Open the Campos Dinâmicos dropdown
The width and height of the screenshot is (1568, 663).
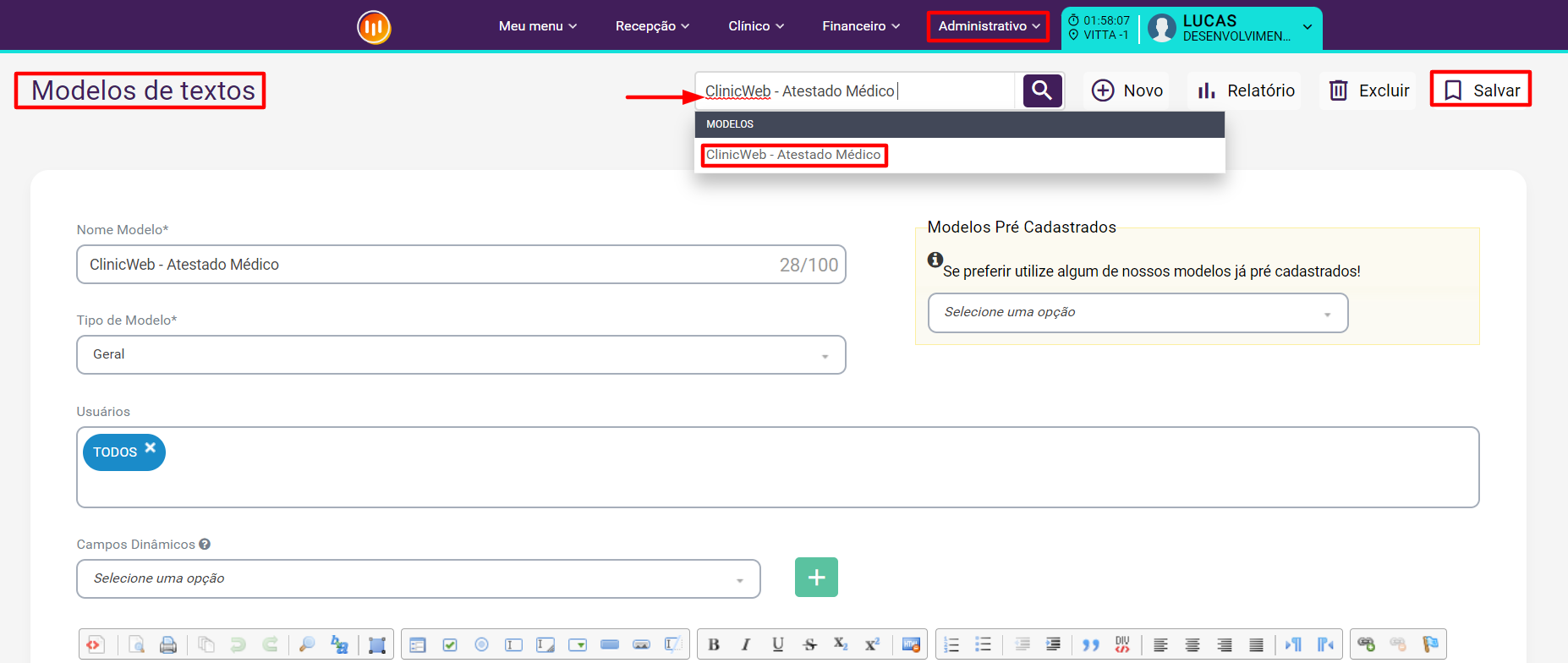[419, 578]
